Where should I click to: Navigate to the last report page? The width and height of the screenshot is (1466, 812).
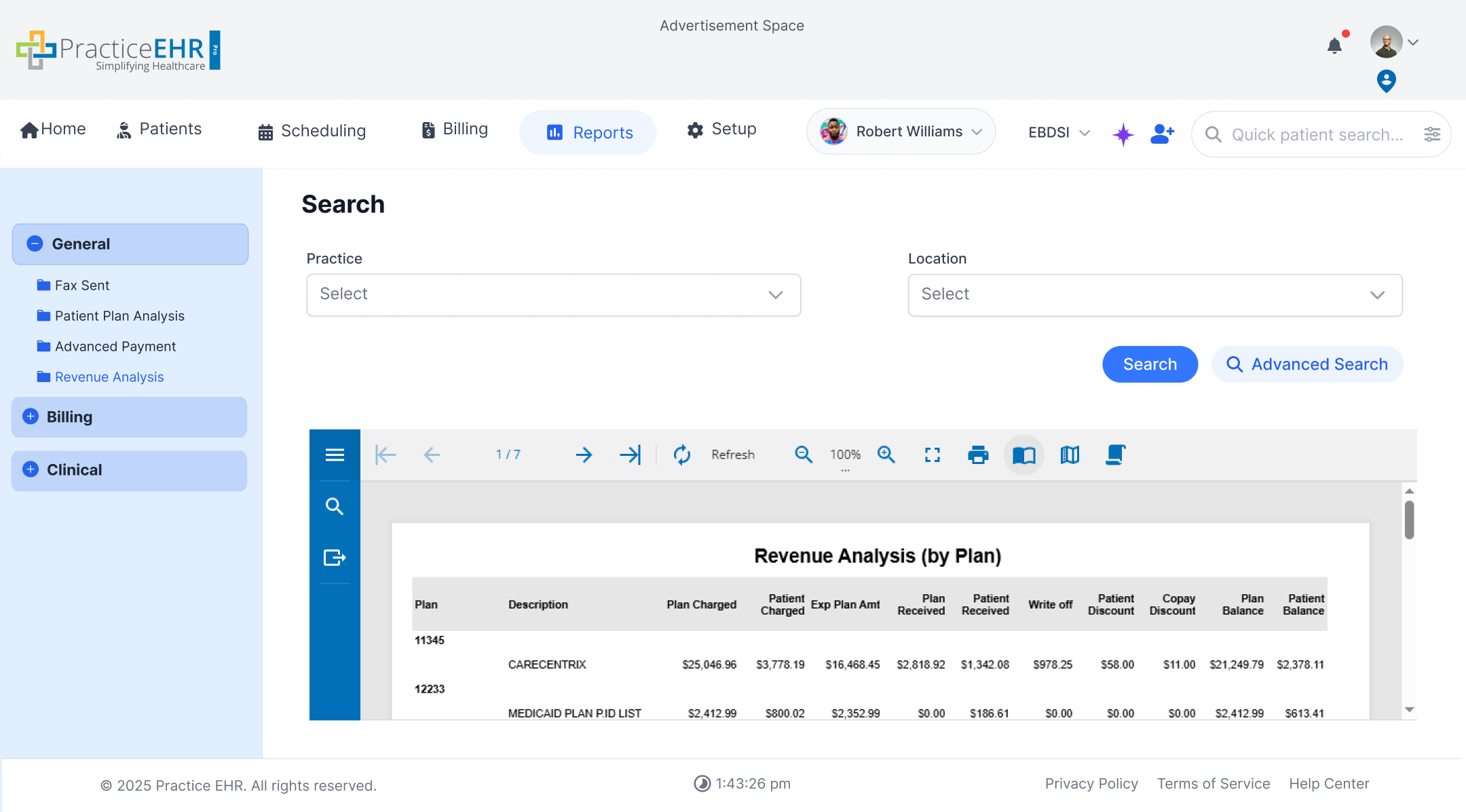pyautogui.click(x=631, y=455)
